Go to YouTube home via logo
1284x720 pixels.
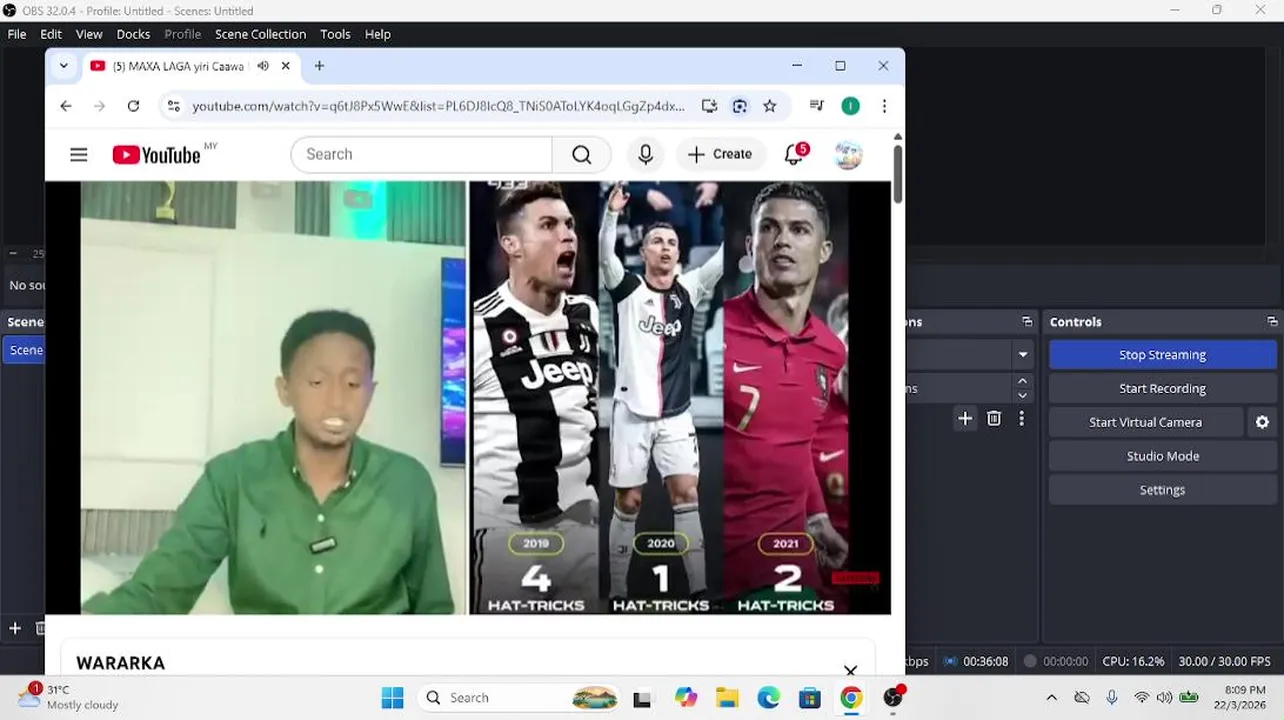(x=157, y=154)
